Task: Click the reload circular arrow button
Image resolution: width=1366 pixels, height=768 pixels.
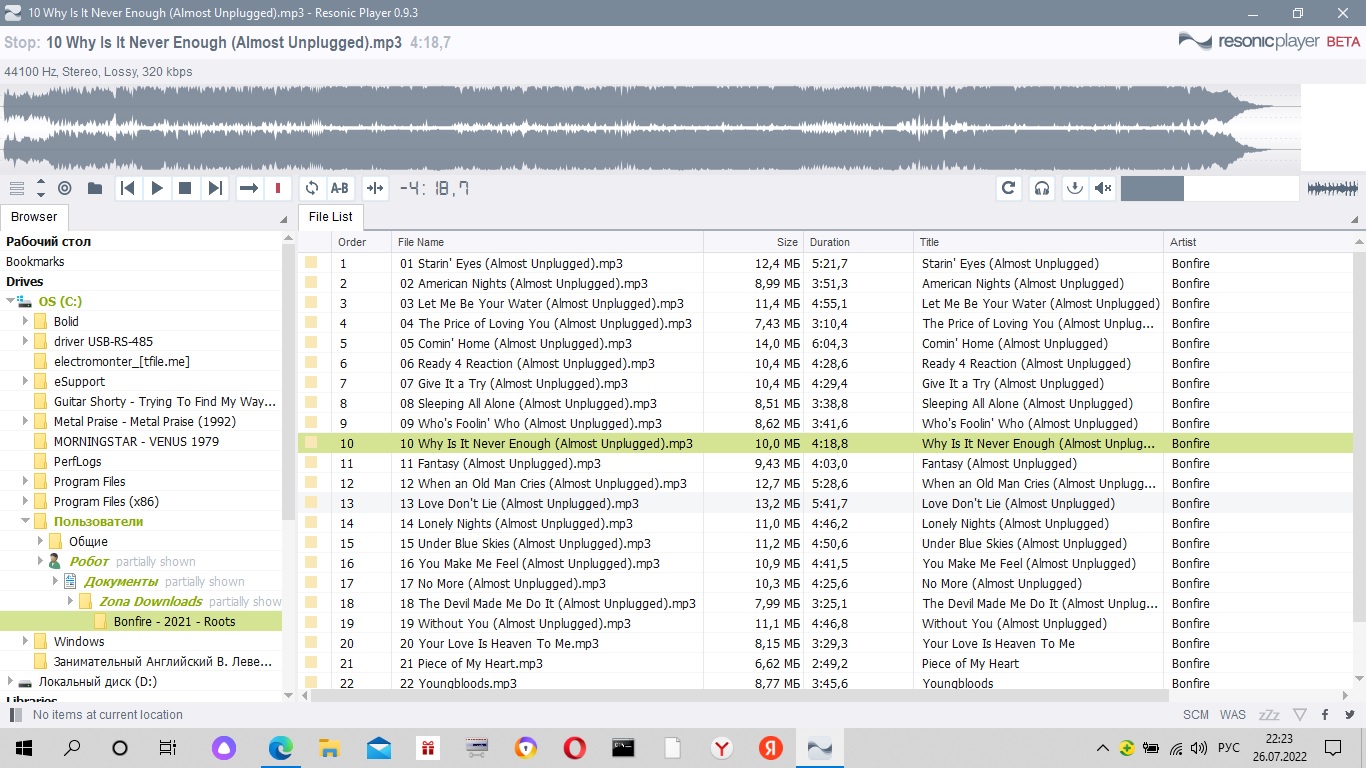Action: pos(1009,188)
